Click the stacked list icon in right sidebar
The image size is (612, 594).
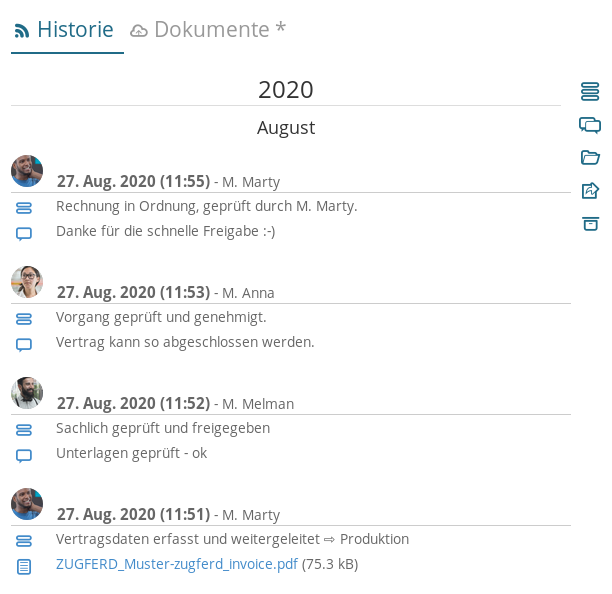click(x=590, y=92)
